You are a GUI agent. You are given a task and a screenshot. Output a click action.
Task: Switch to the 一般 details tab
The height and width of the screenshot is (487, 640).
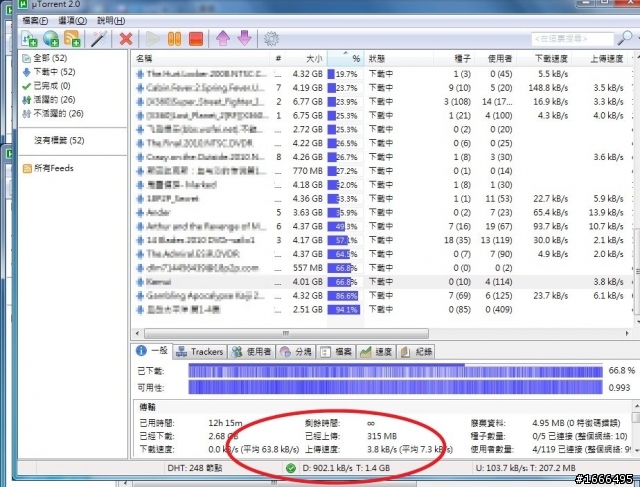151,351
